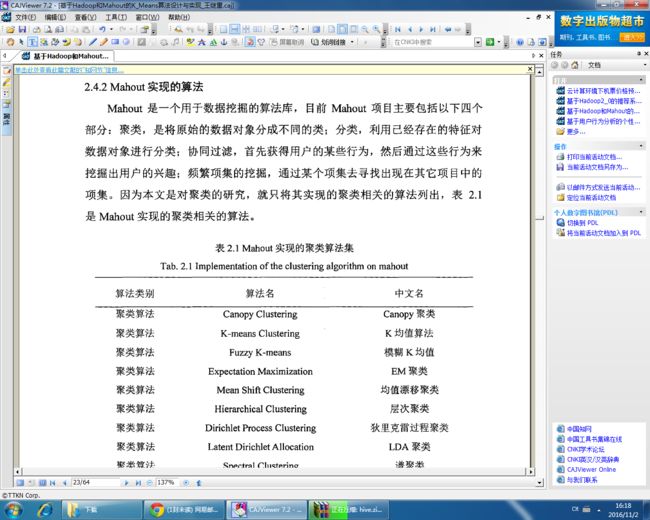
Task: Click the Open file folder icon
Action: click(10, 29)
